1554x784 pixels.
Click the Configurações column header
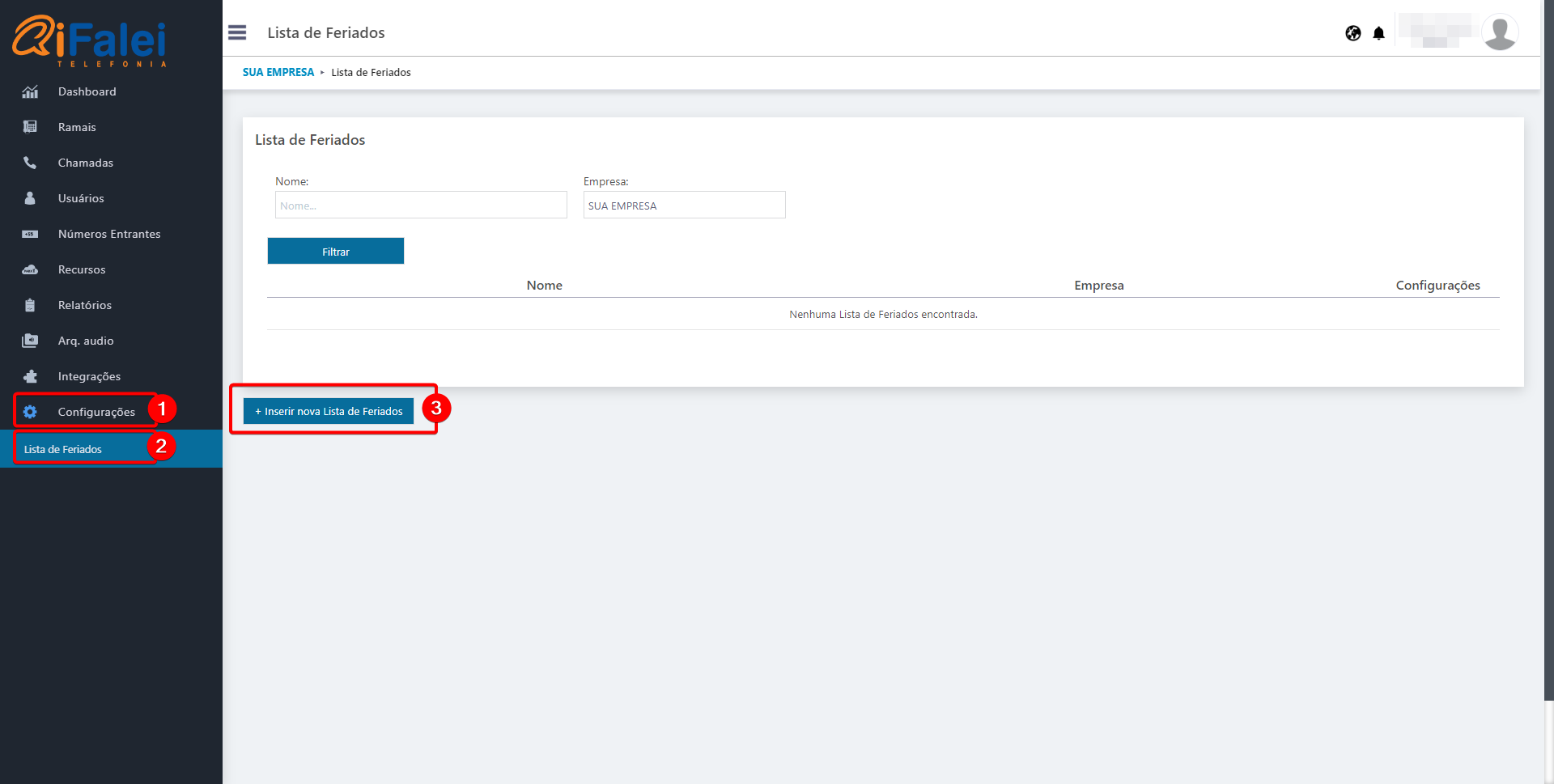tap(1438, 285)
